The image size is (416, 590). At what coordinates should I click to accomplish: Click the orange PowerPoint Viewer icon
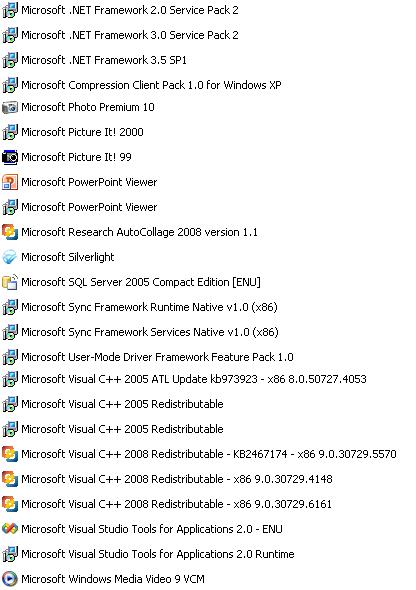pos(10,182)
